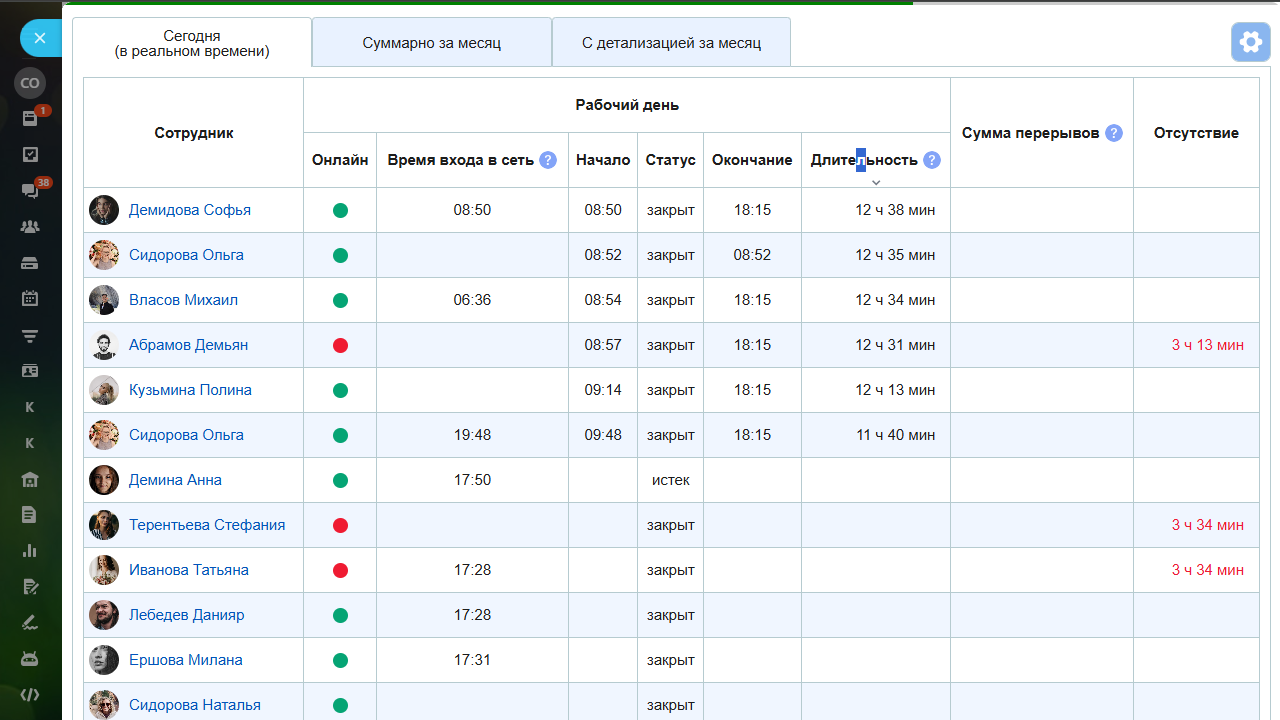1280x720 pixels.
Task: Click sort arrow under Длительность column
Action: click(x=876, y=182)
